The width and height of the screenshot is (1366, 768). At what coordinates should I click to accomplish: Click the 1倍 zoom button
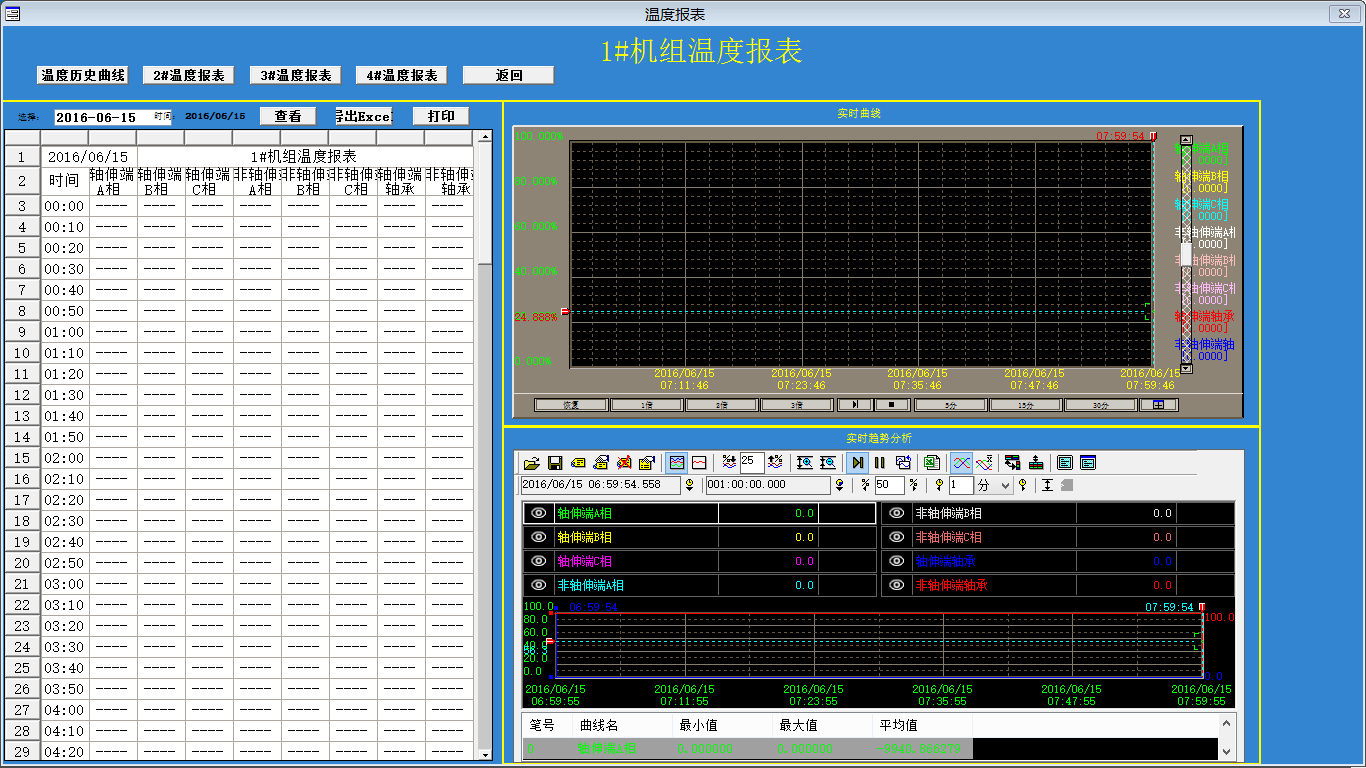pos(647,405)
